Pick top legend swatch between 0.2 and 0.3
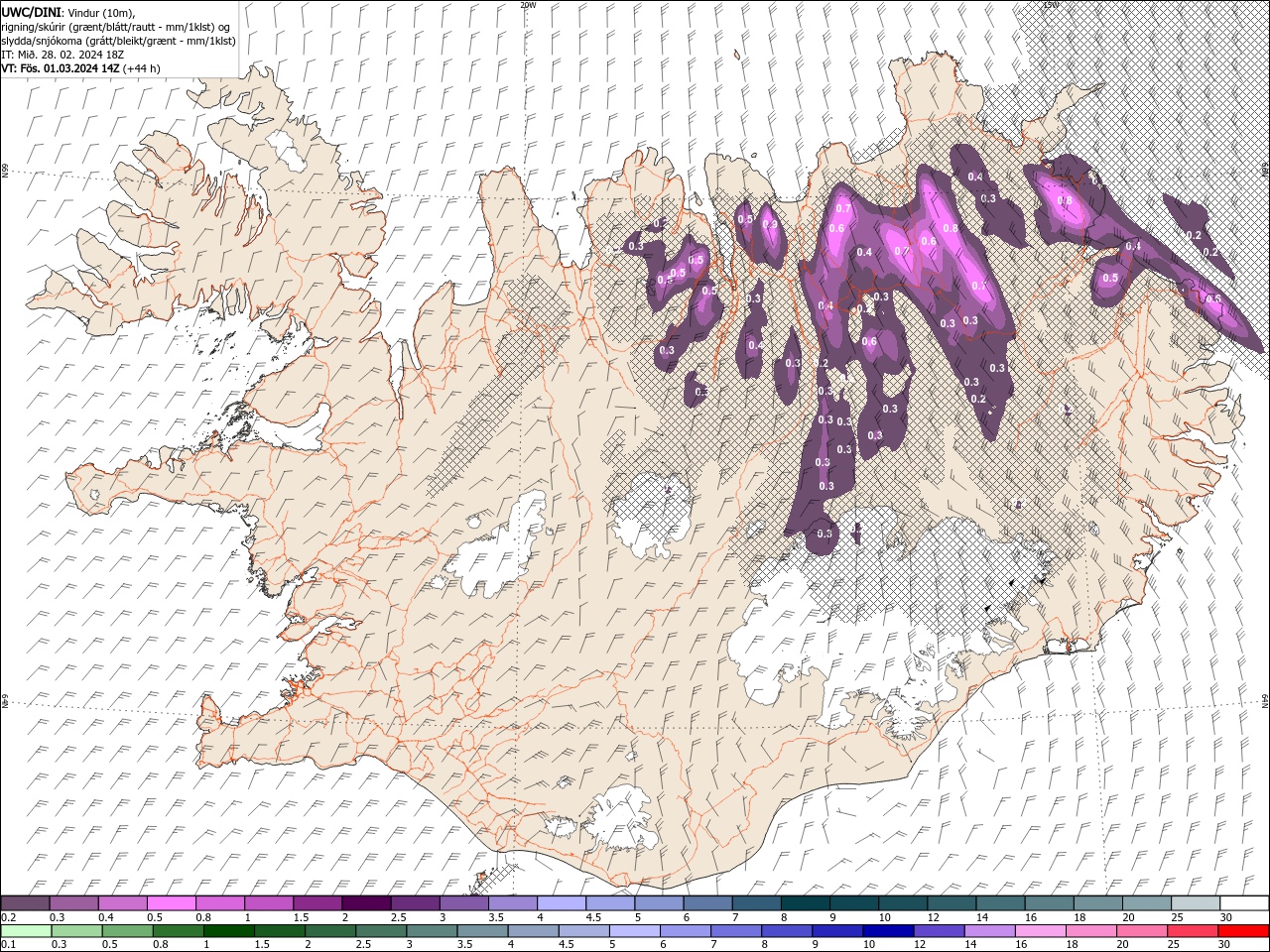1270x952 pixels. tap(25, 903)
